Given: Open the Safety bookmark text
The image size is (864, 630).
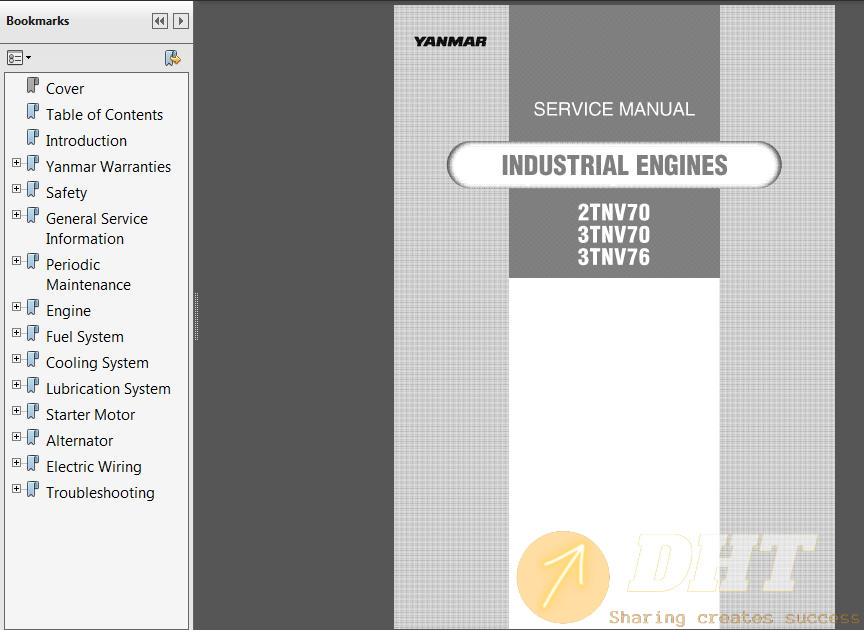Looking at the screenshot, I should coord(67,193).
